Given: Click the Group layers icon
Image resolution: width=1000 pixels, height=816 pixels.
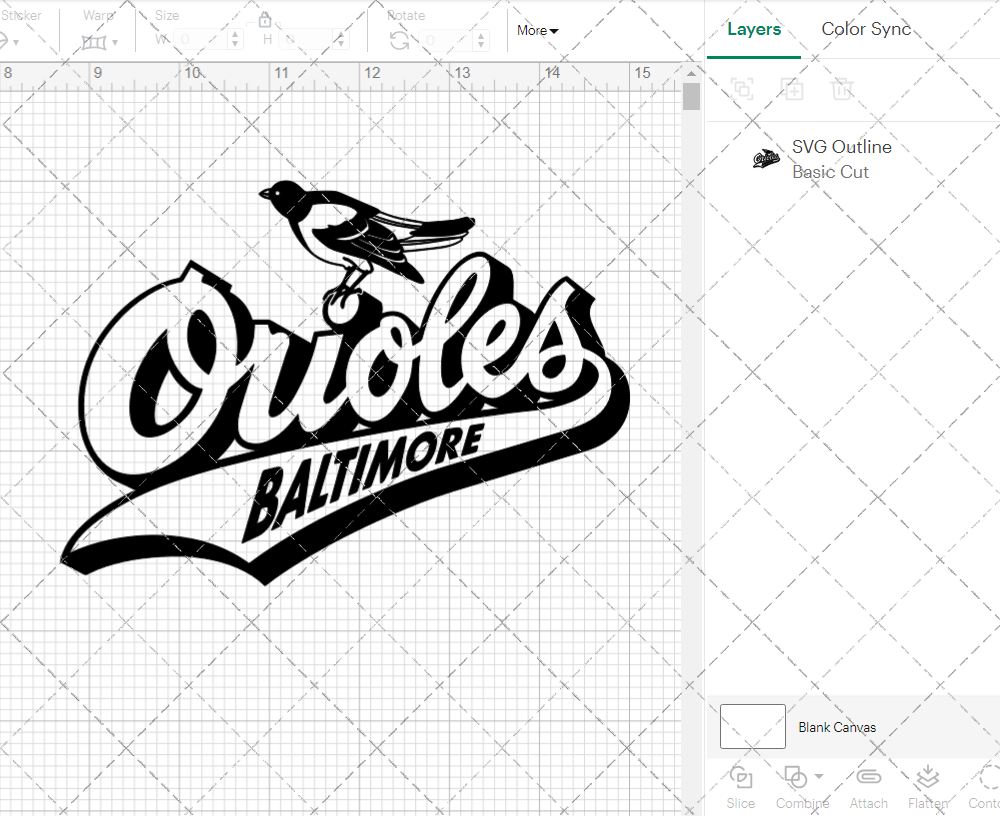Looking at the screenshot, I should point(742,89).
